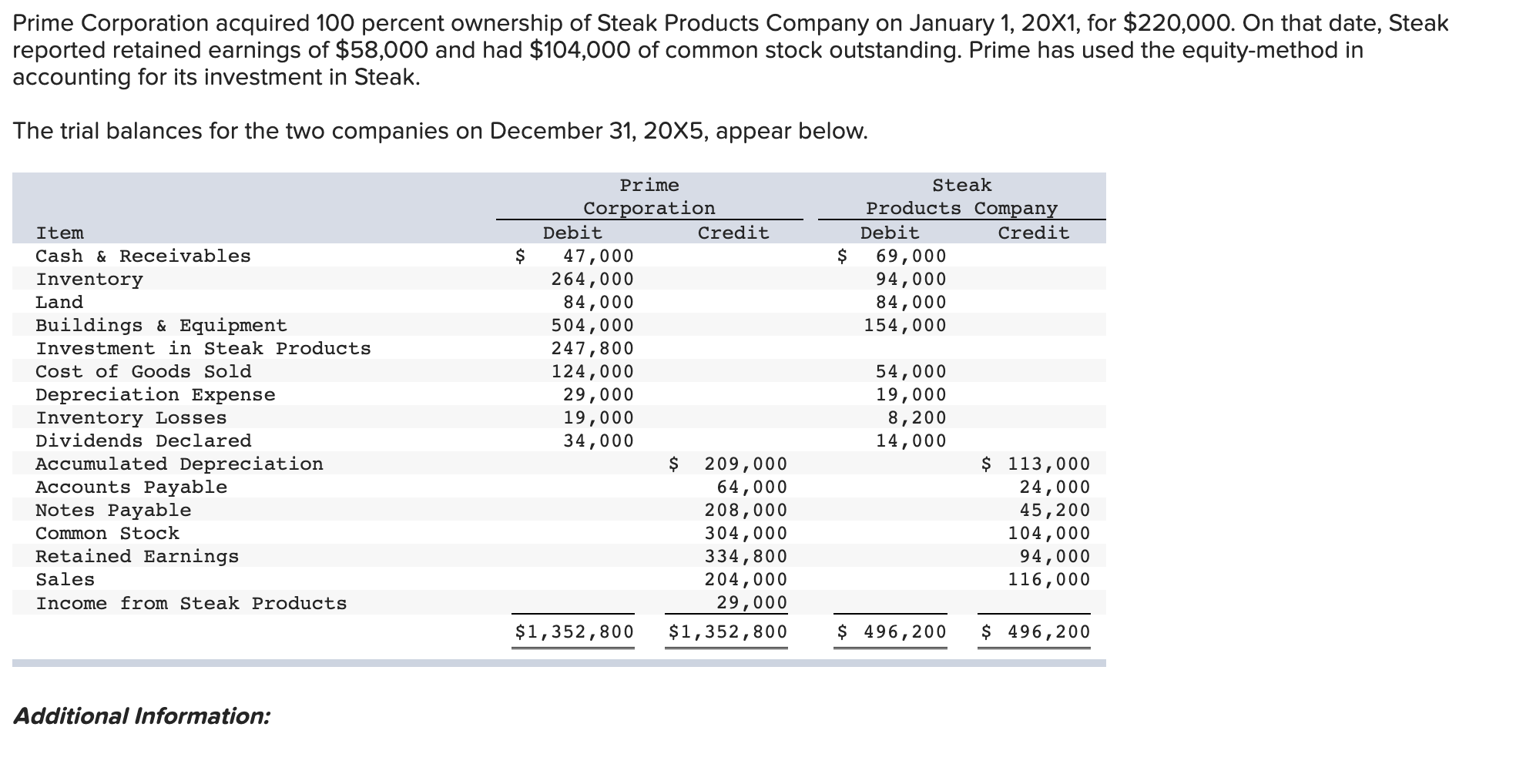This screenshot has height=784, width=1516.
Task: Click the 'Sales' row label
Action: pos(65,579)
